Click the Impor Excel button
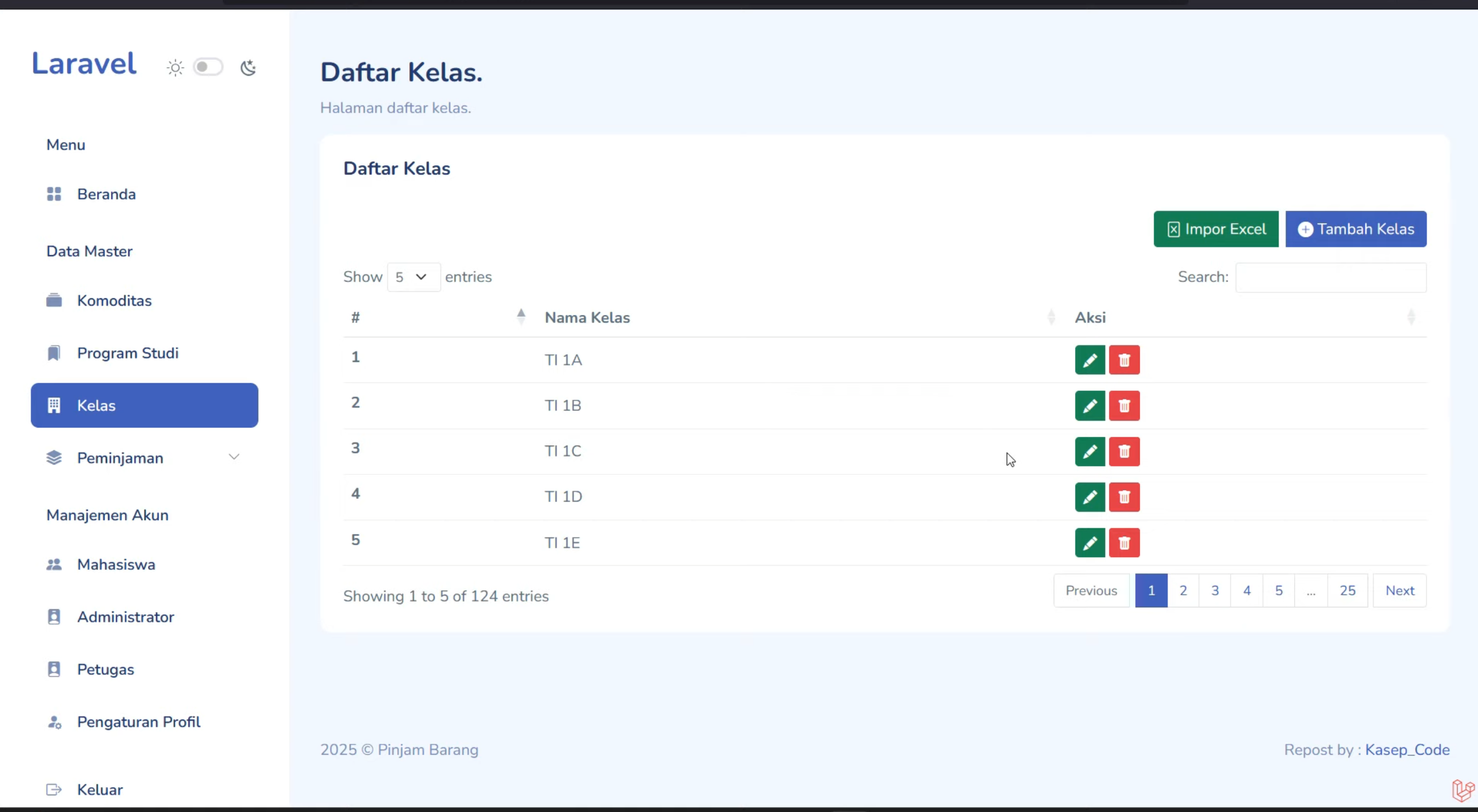Viewport: 1478px width, 812px height. tap(1216, 229)
